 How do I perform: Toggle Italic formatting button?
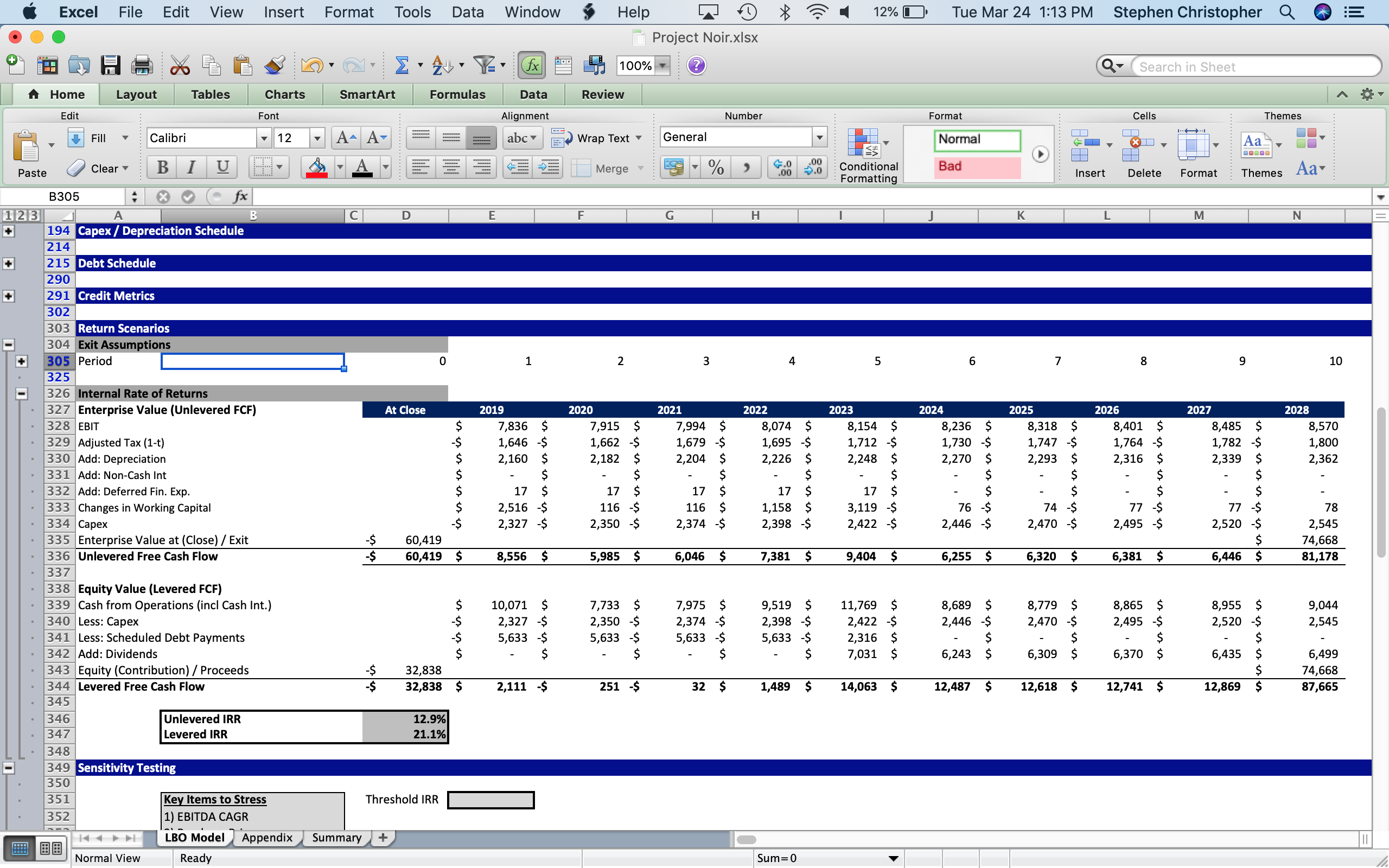click(x=192, y=168)
